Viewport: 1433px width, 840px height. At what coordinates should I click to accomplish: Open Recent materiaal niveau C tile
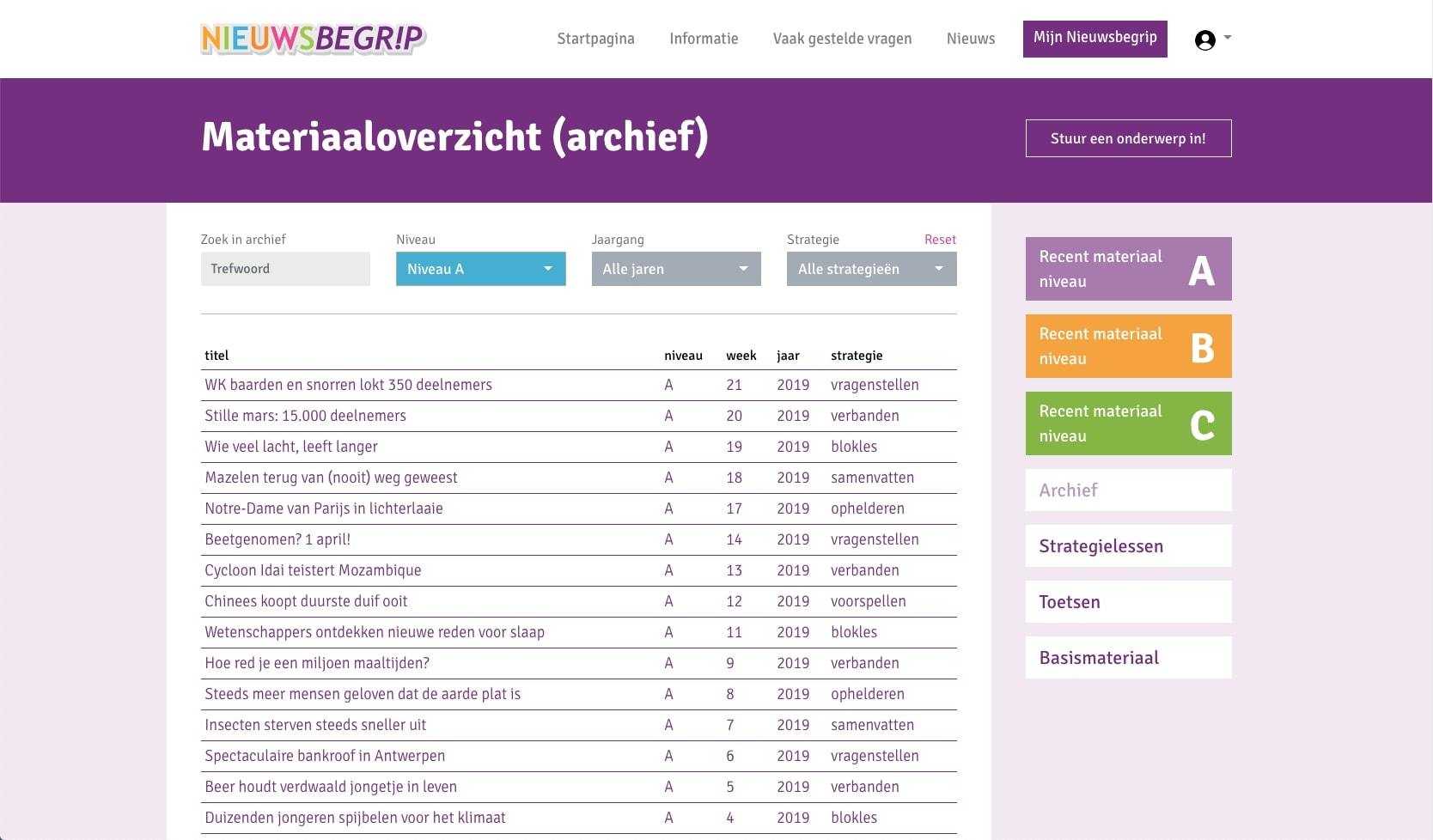coord(1128,423)
